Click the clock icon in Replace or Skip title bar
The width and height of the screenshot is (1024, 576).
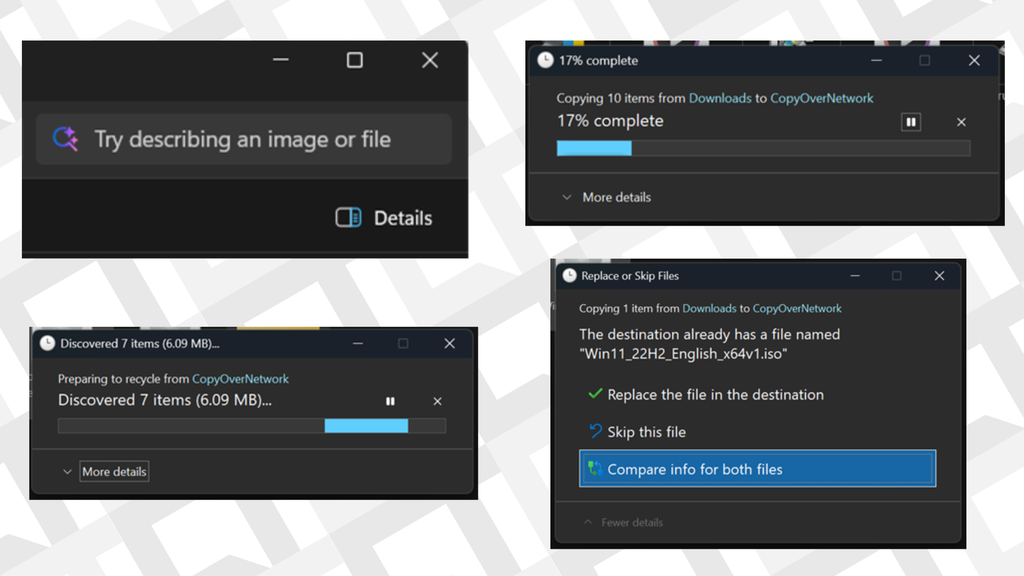tap(567, 276)
